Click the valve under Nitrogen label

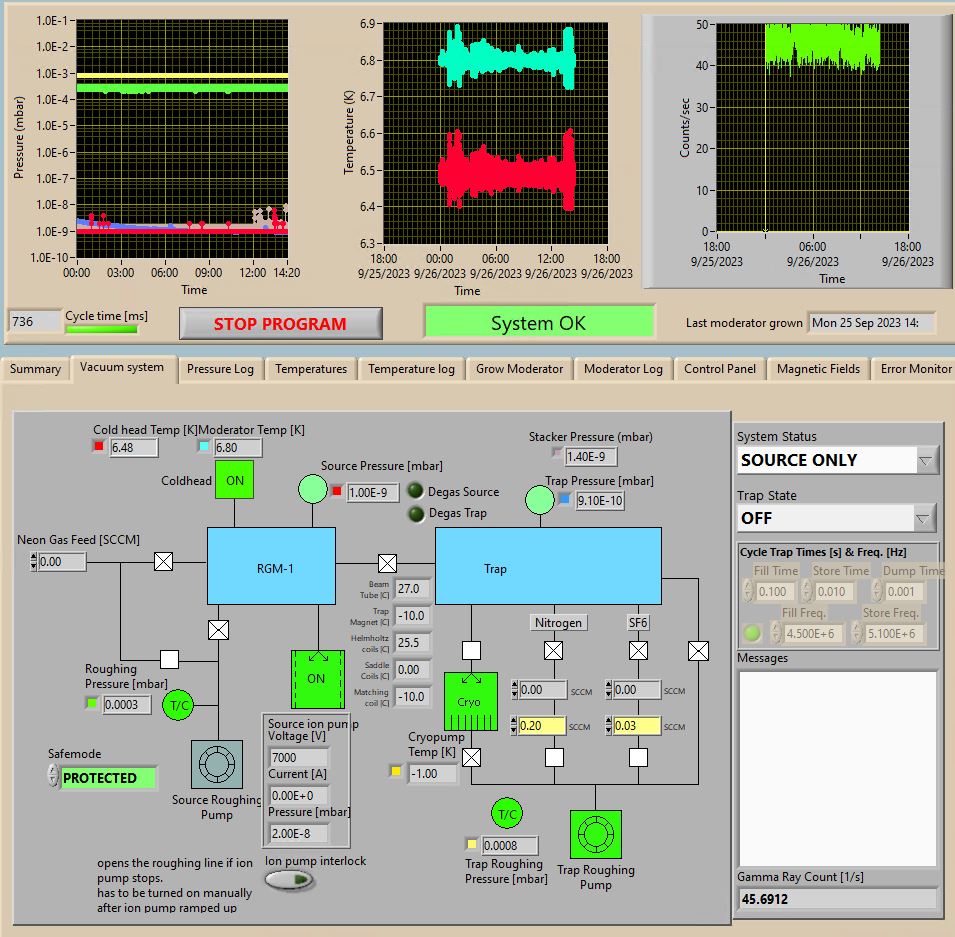tap(553, 651)
